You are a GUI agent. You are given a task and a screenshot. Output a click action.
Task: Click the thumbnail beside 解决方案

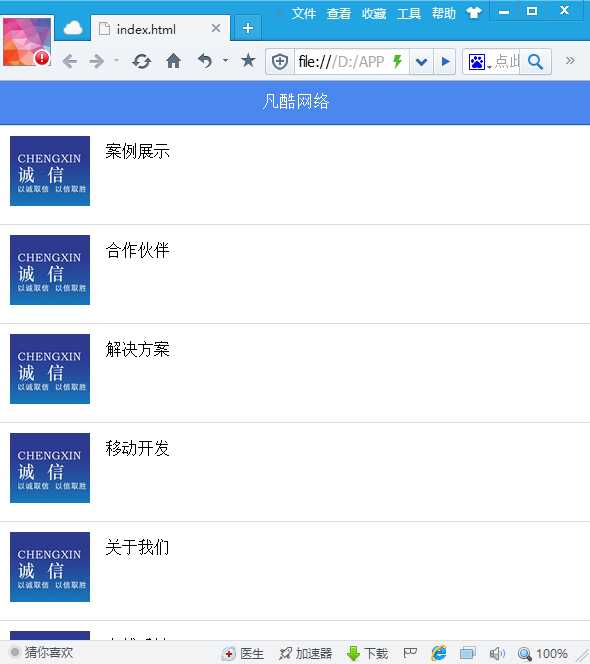[x=50, y=369]
